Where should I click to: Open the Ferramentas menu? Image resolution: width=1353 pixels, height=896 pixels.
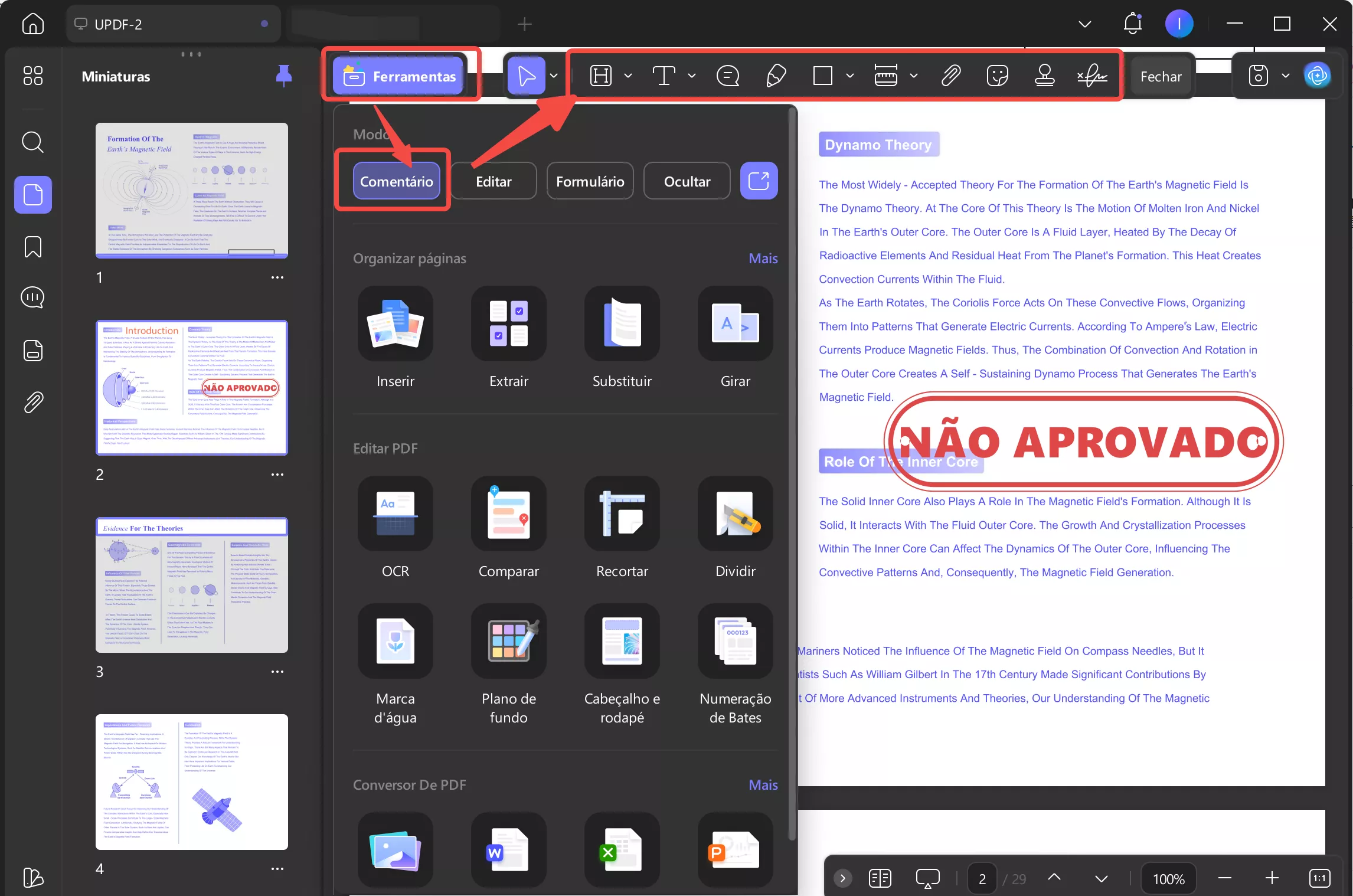pos(400,76)
